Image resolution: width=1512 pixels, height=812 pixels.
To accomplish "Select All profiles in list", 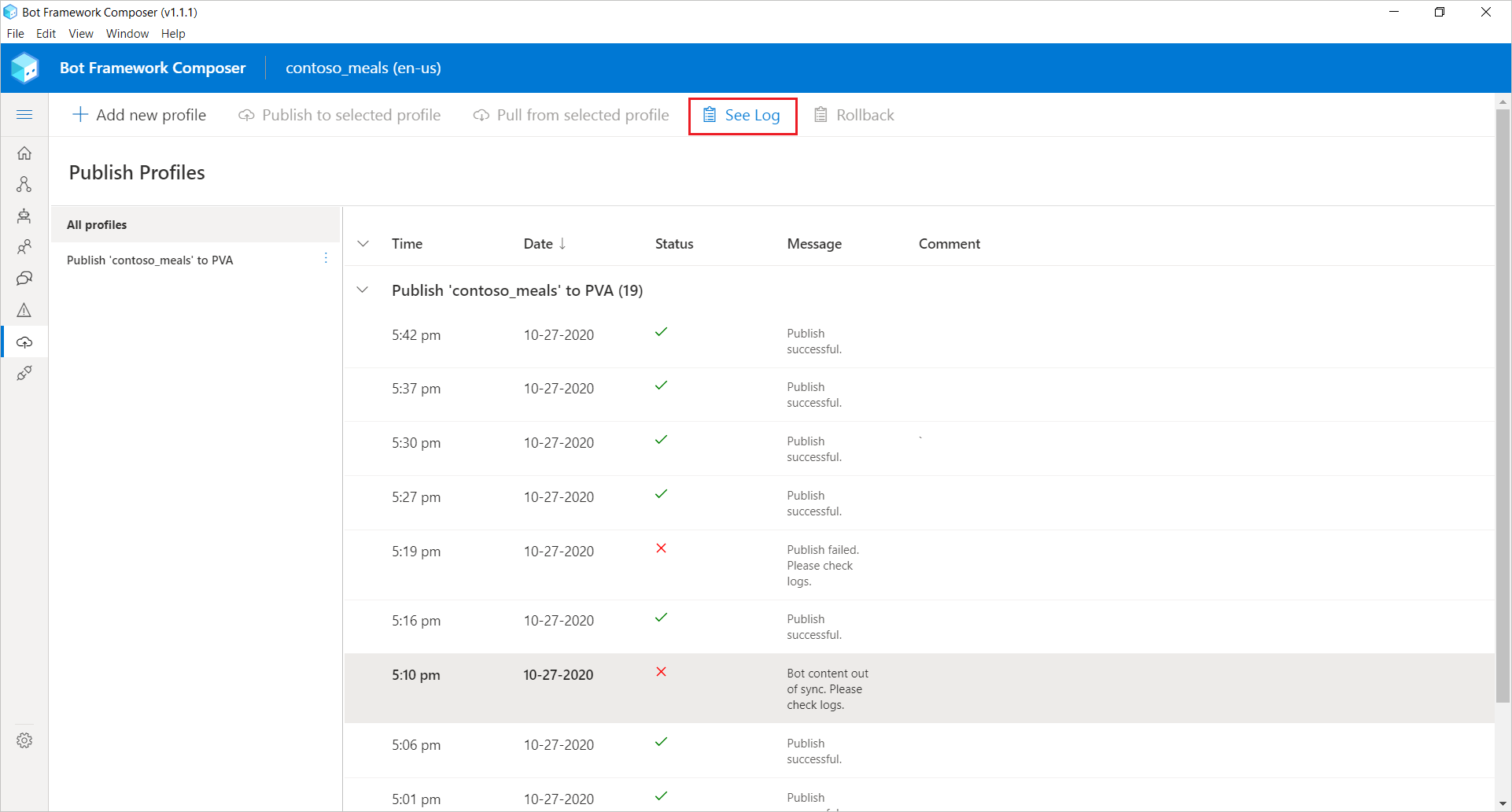I will [x=196, y=224].
